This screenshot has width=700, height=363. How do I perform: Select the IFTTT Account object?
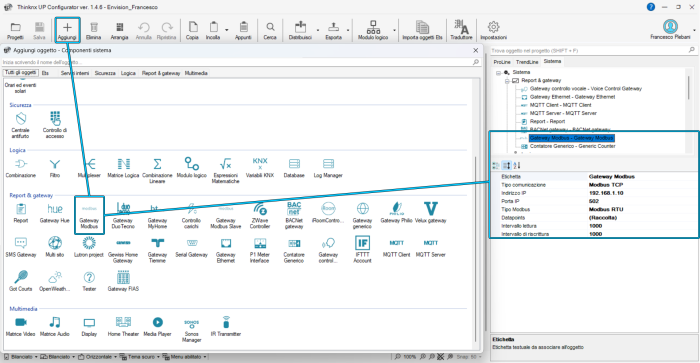click(x=362, y=249)
